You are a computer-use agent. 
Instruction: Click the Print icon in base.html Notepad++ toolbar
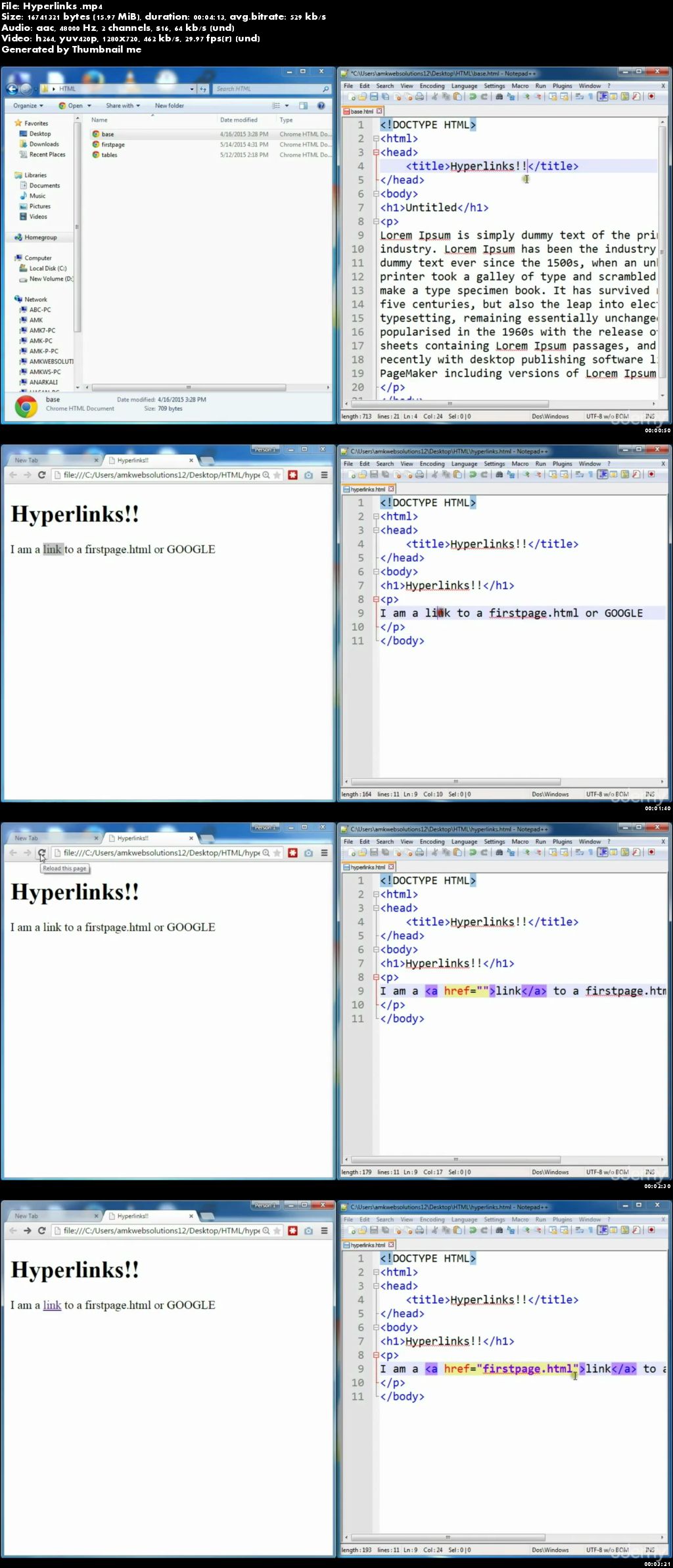pyautogui.click(x=419, y=97)
